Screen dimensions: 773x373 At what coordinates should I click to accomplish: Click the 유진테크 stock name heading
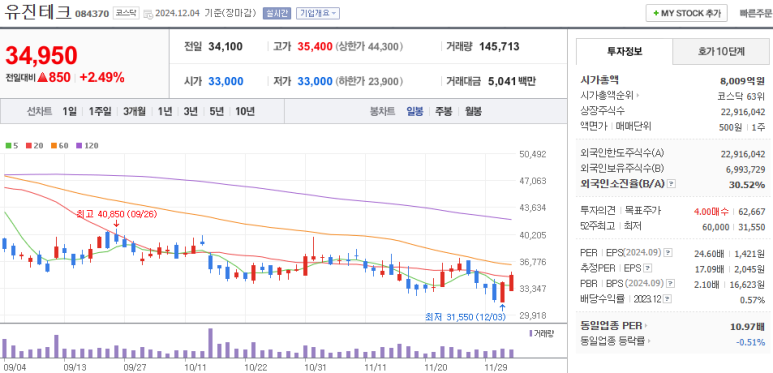click(x=38, y=12)
